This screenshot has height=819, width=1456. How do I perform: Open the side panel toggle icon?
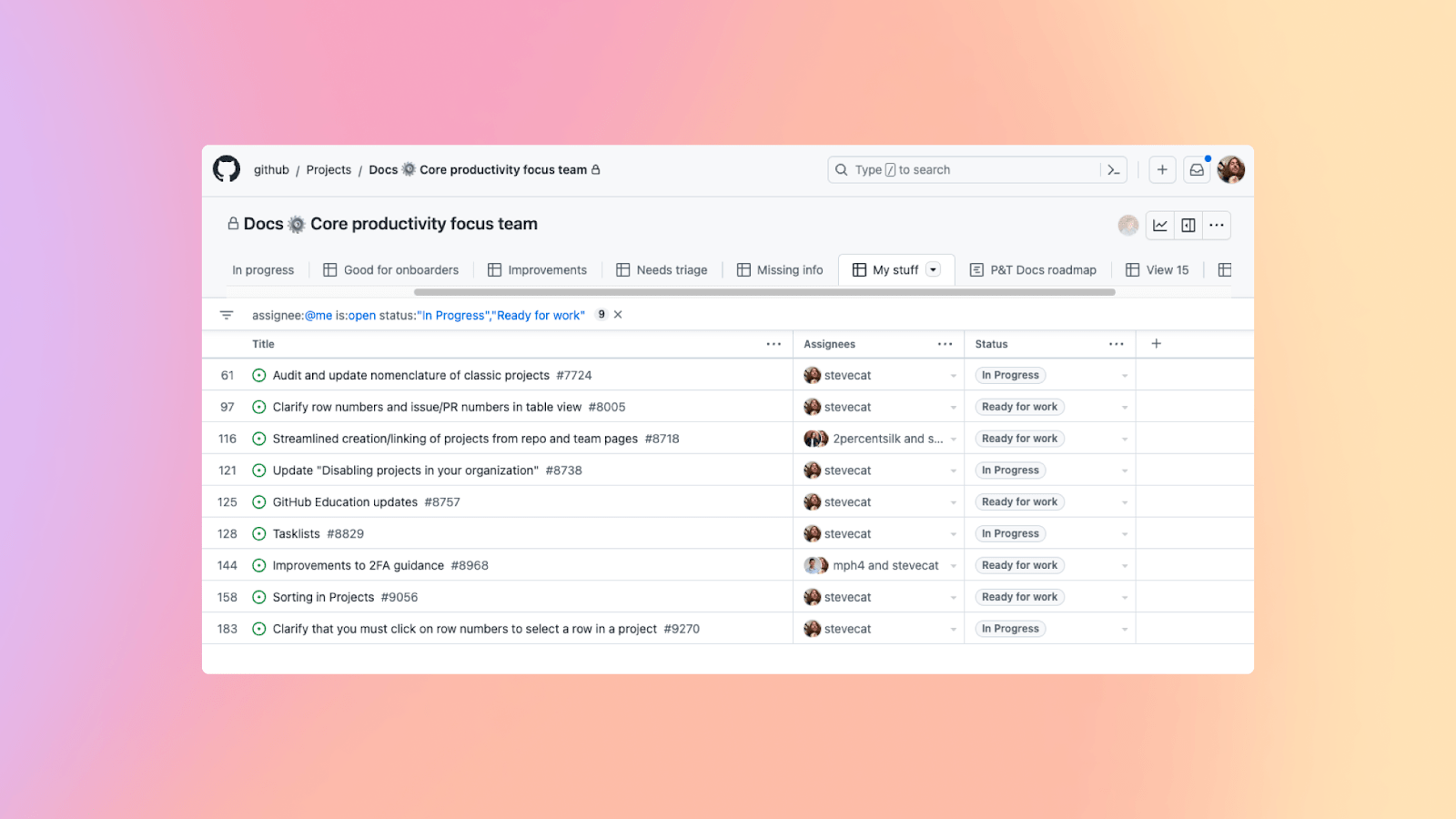(x=1188, y=225)
